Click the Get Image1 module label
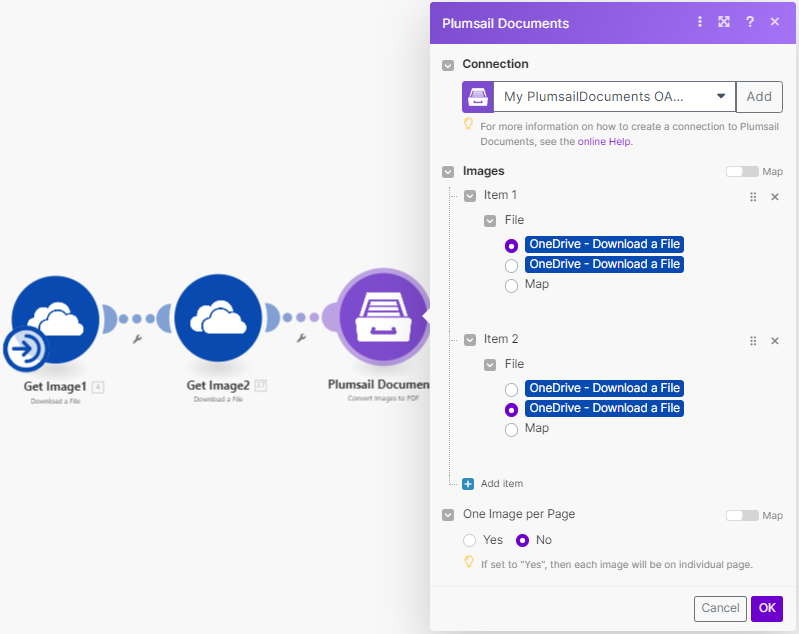Screen dimensions: 799x634 pyautogui.click(x=55, y=386)
